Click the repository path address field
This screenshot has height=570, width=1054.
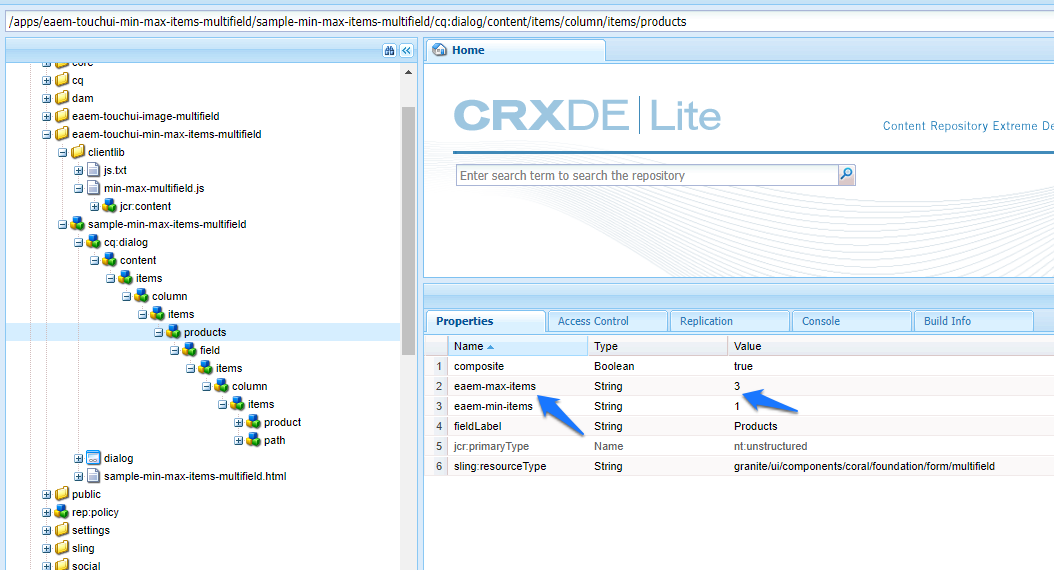click(530, 22)
